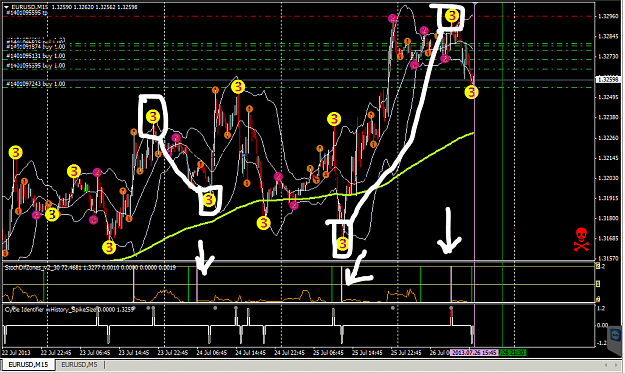Click the 25 Jul 06:45 time axis label
Image resolution: width=625 pixels, height=373 pixels.
pos(328,353)
